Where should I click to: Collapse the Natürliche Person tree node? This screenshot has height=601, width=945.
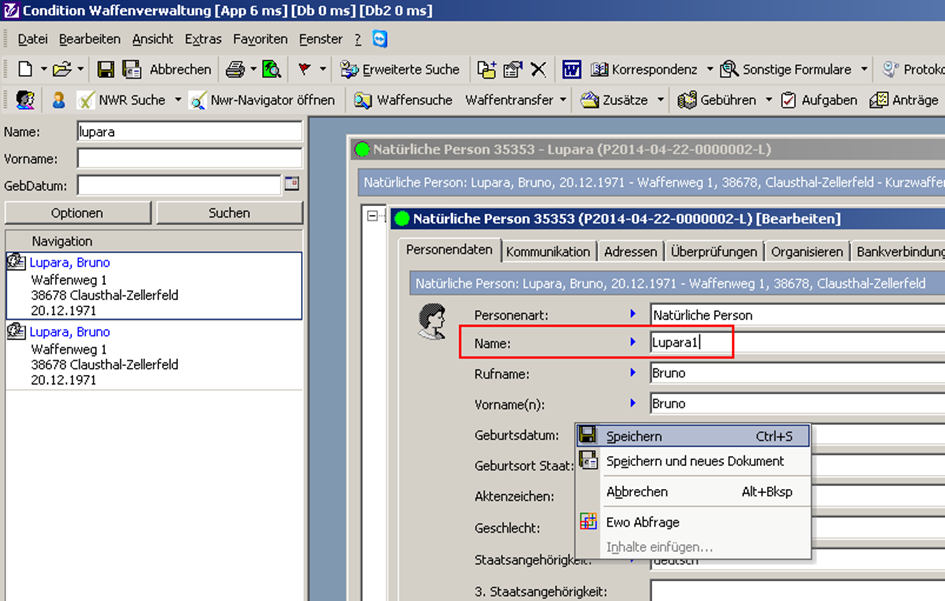pyautogui.click(x=374, y=216)
